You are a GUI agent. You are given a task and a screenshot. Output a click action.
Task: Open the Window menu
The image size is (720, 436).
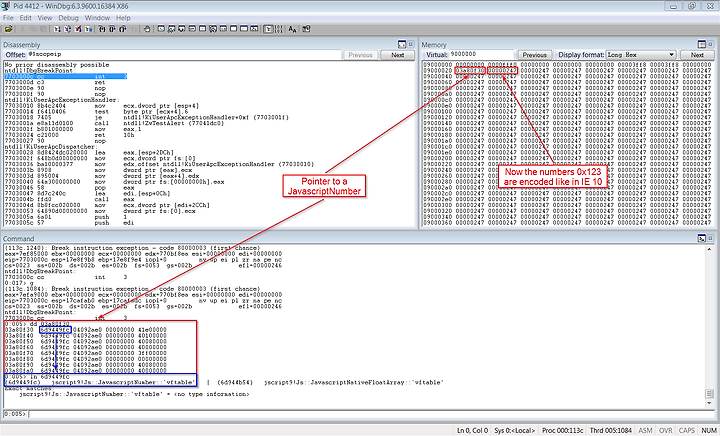[x=97, y=18]
